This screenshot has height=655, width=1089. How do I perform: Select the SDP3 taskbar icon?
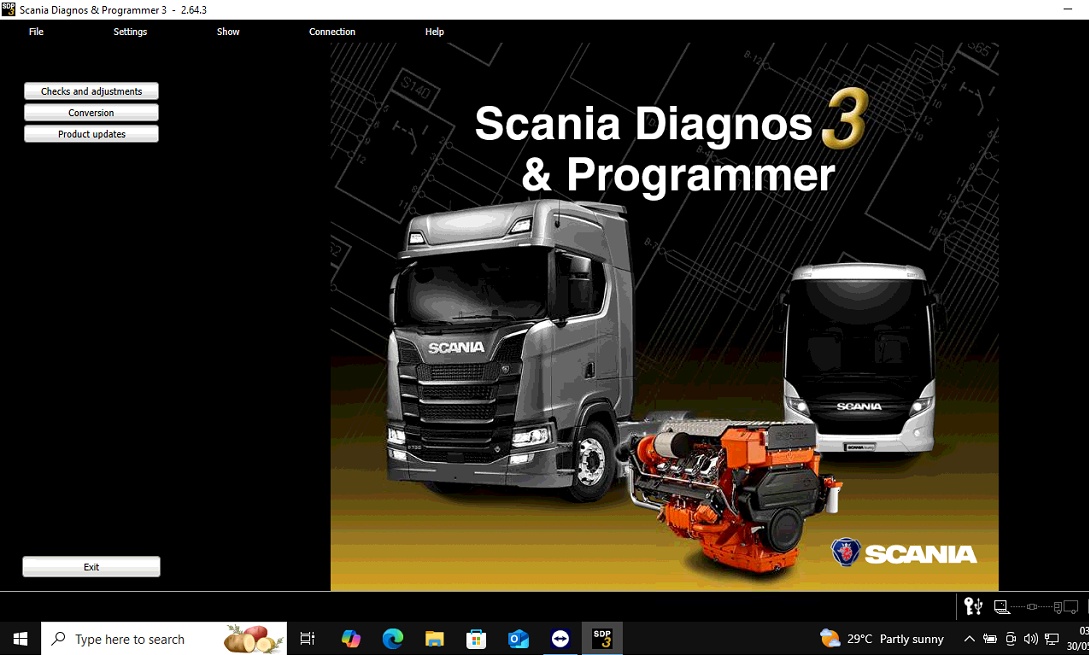602,638
